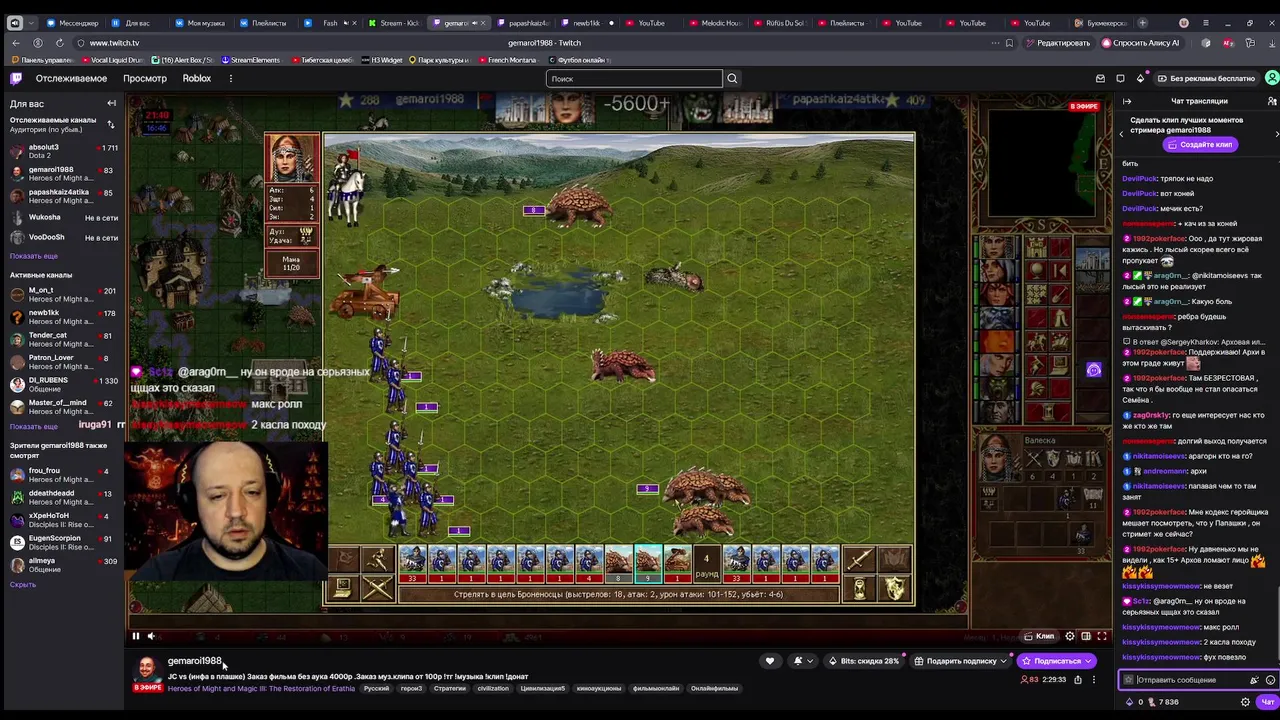Open xXpeHoToH recommended channel

(x=62, y=520)
